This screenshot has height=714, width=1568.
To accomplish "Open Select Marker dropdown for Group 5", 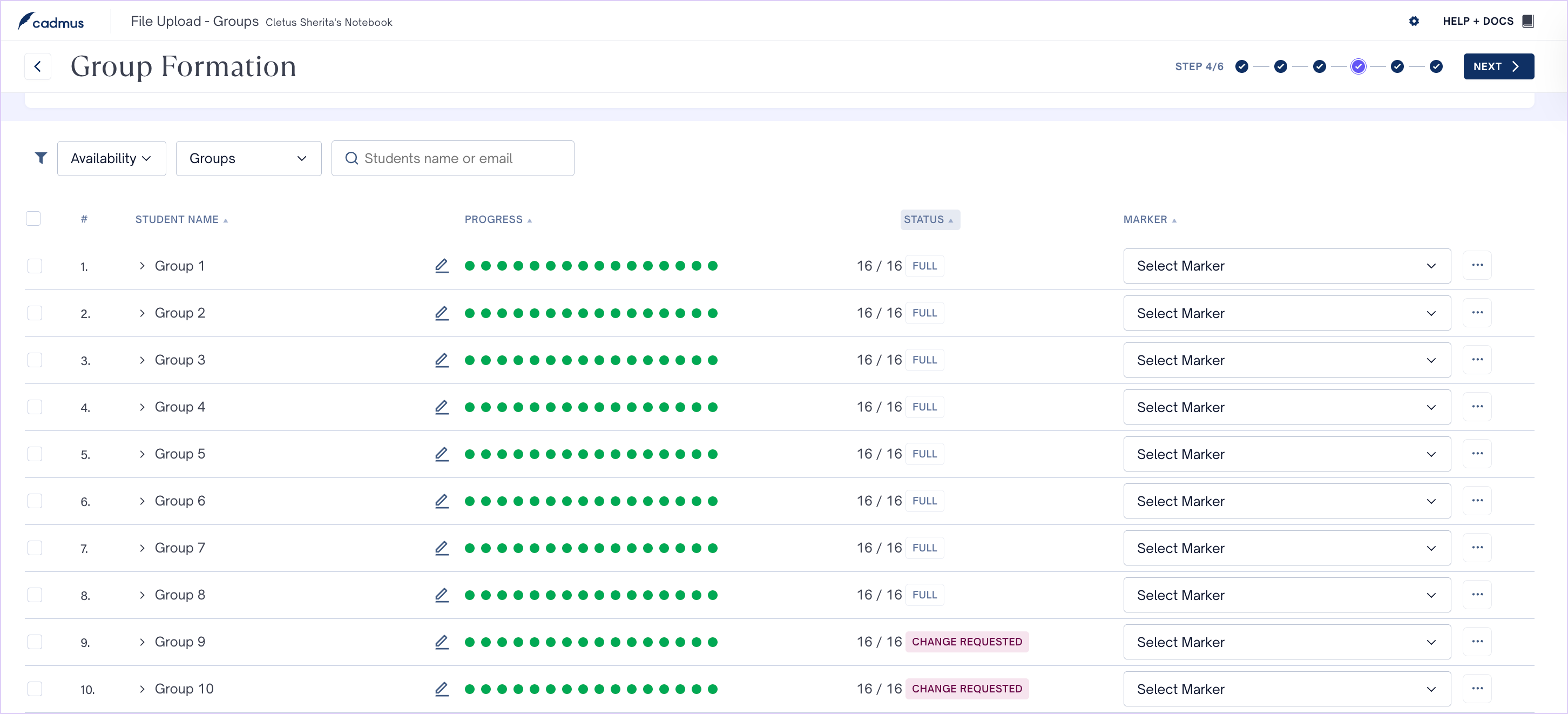I will point(1286,454).
